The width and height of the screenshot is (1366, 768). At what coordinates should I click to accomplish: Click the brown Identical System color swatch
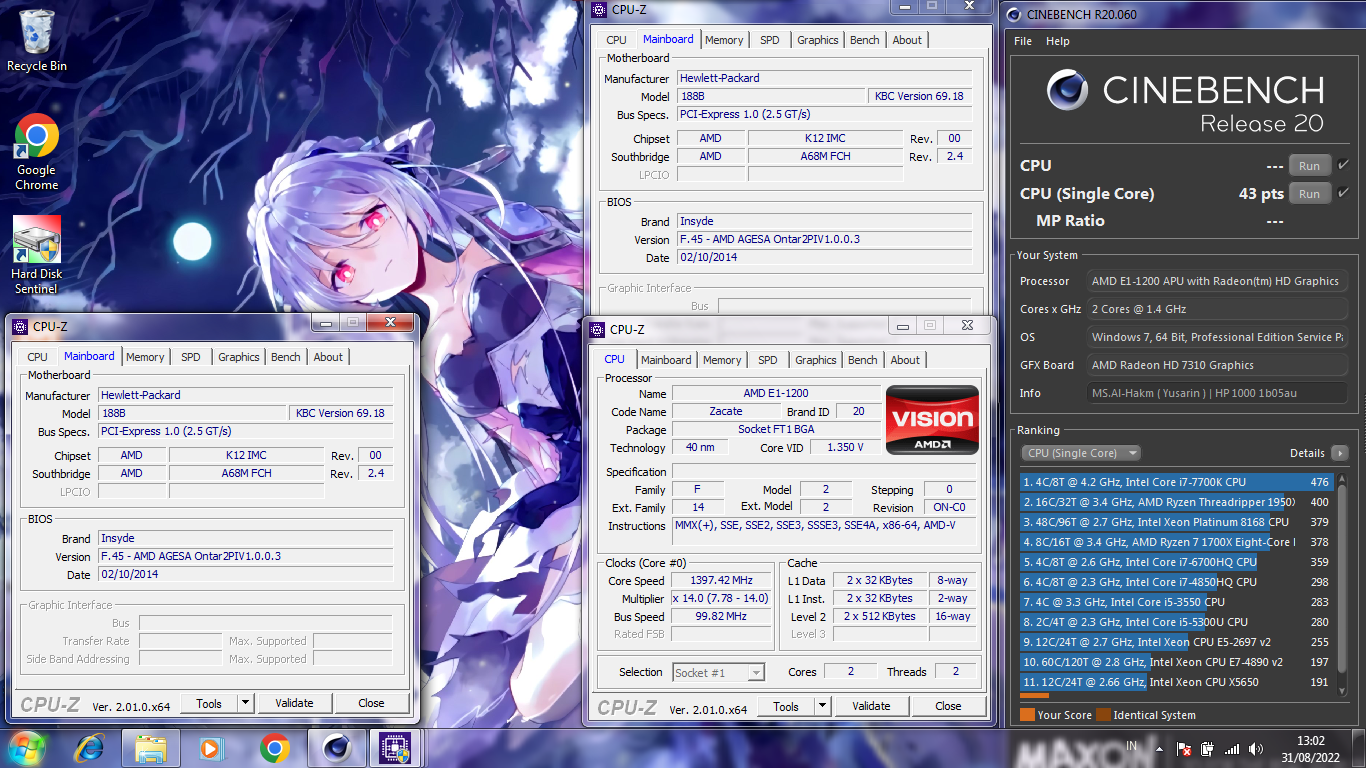tap(1103, 715)
